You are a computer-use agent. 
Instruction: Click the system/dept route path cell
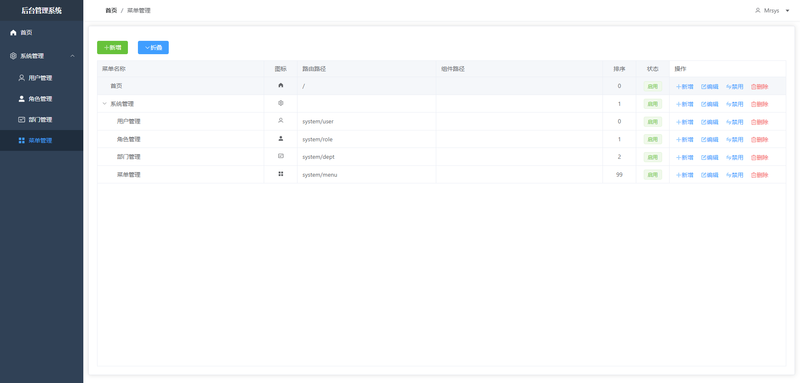click(366, 157)
